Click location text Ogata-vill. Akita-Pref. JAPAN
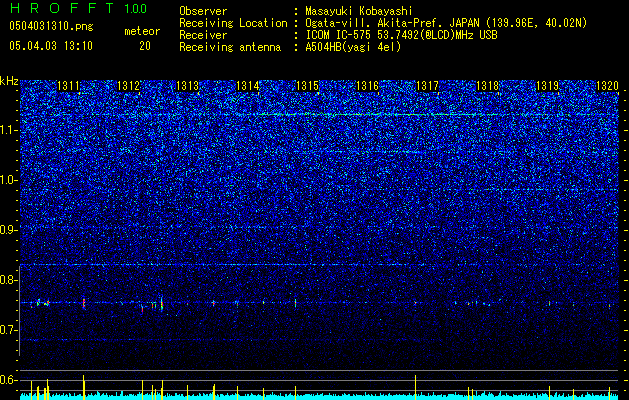 tap(392, 23)
